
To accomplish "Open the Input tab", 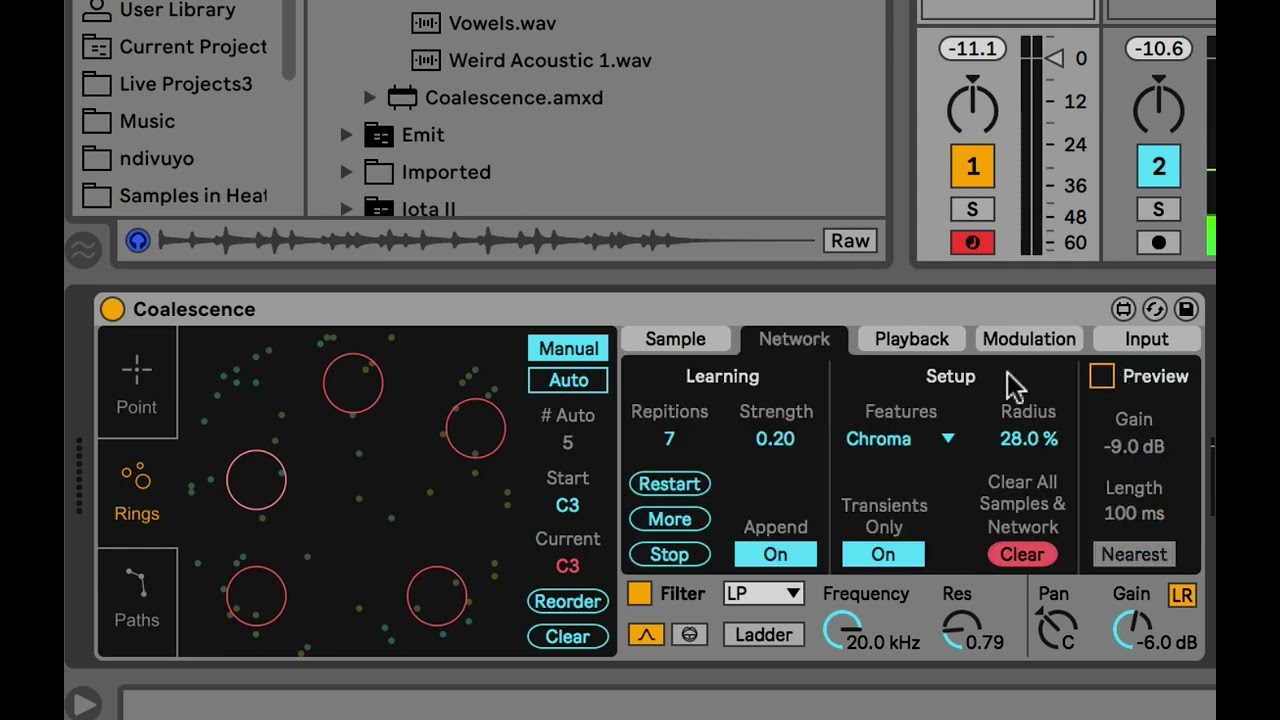I will pos(1147,339).
